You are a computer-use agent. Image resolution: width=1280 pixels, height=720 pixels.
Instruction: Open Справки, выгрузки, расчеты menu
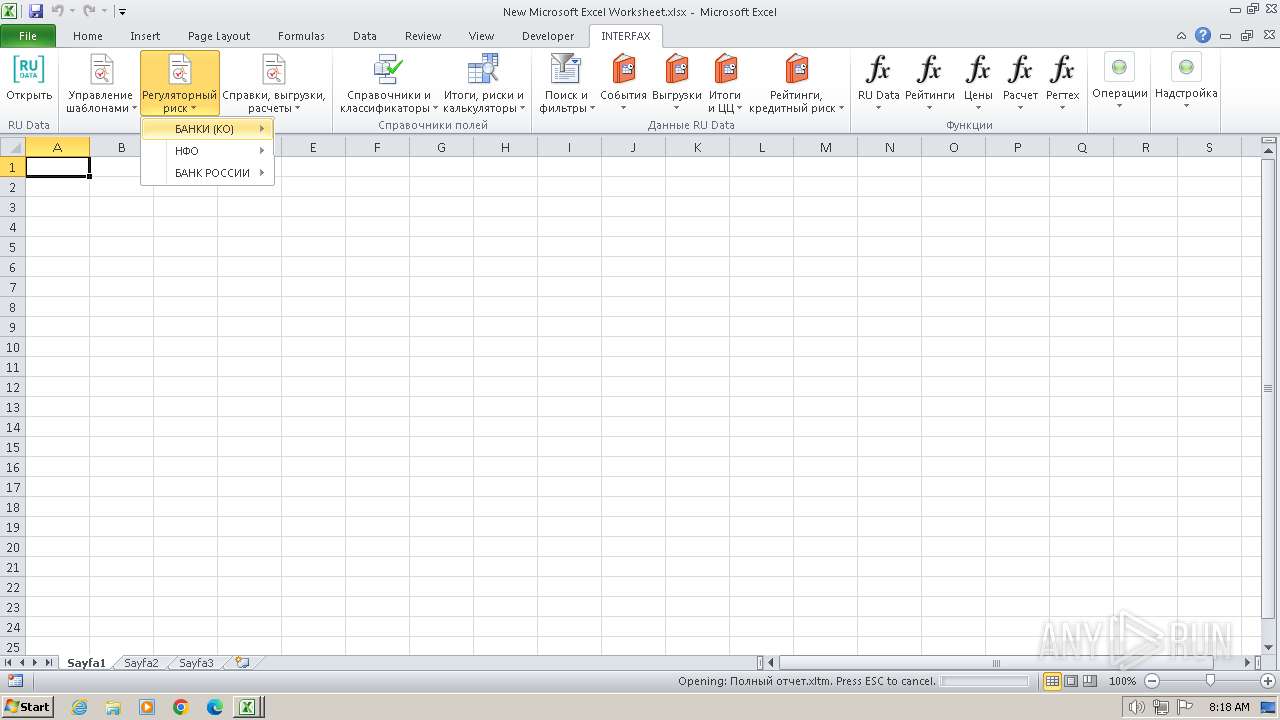point(274,84)
